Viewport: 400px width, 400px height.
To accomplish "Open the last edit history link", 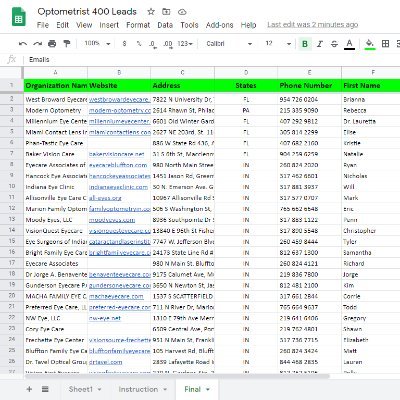I will (x=313, y=25).
